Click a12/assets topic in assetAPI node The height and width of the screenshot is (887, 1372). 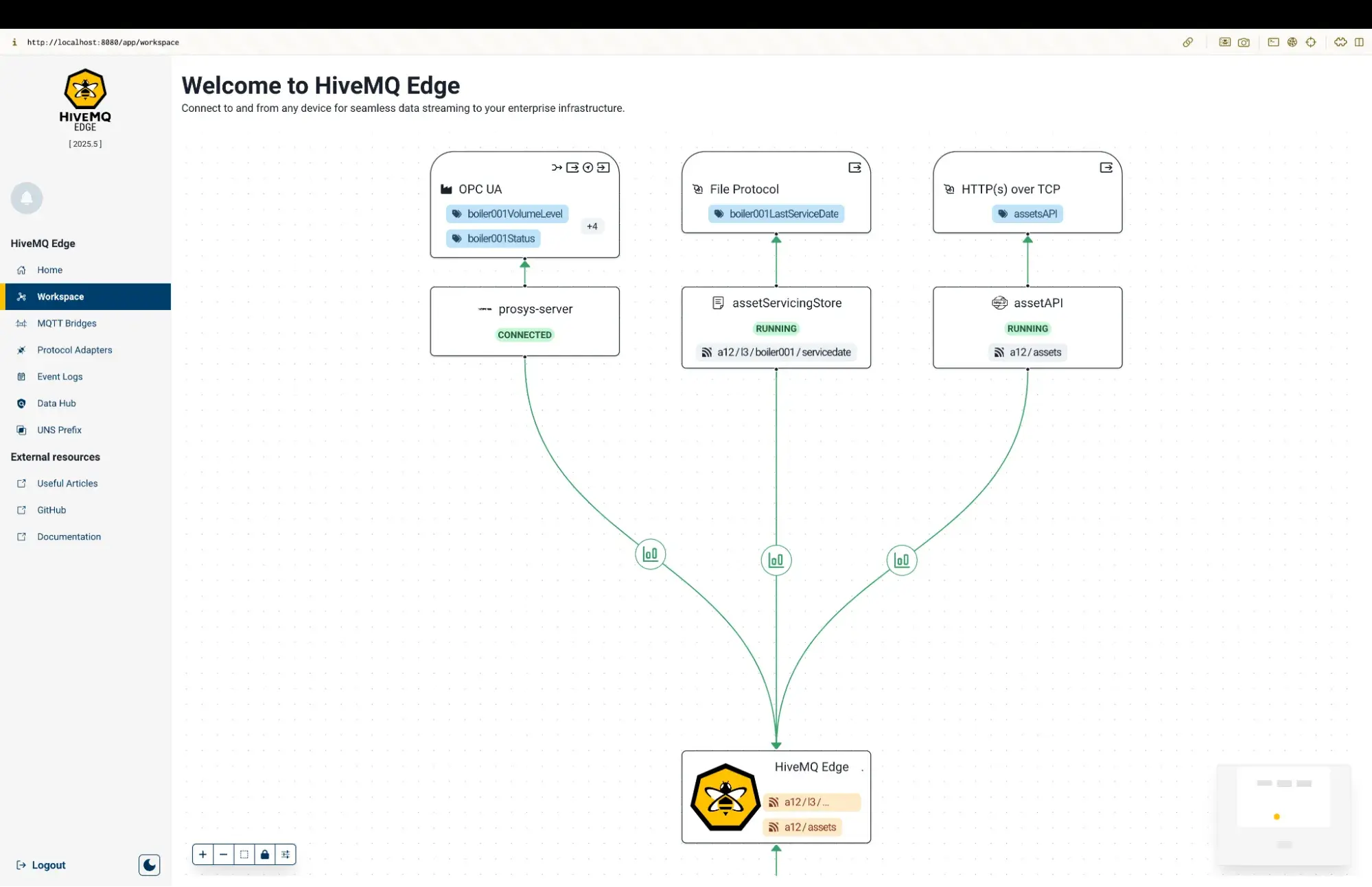pos(1027,353)
